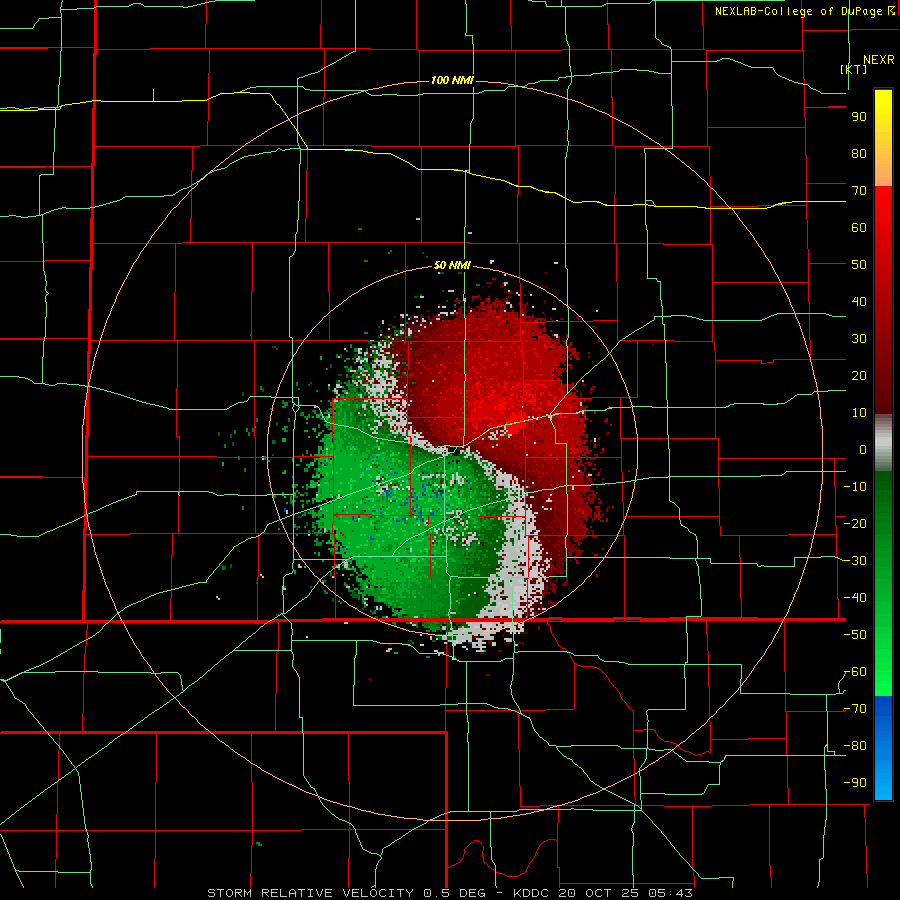Click the -90 value on velocity scale
The height and width of the screenshot is (900, 900).
click(x=855, y=783)
